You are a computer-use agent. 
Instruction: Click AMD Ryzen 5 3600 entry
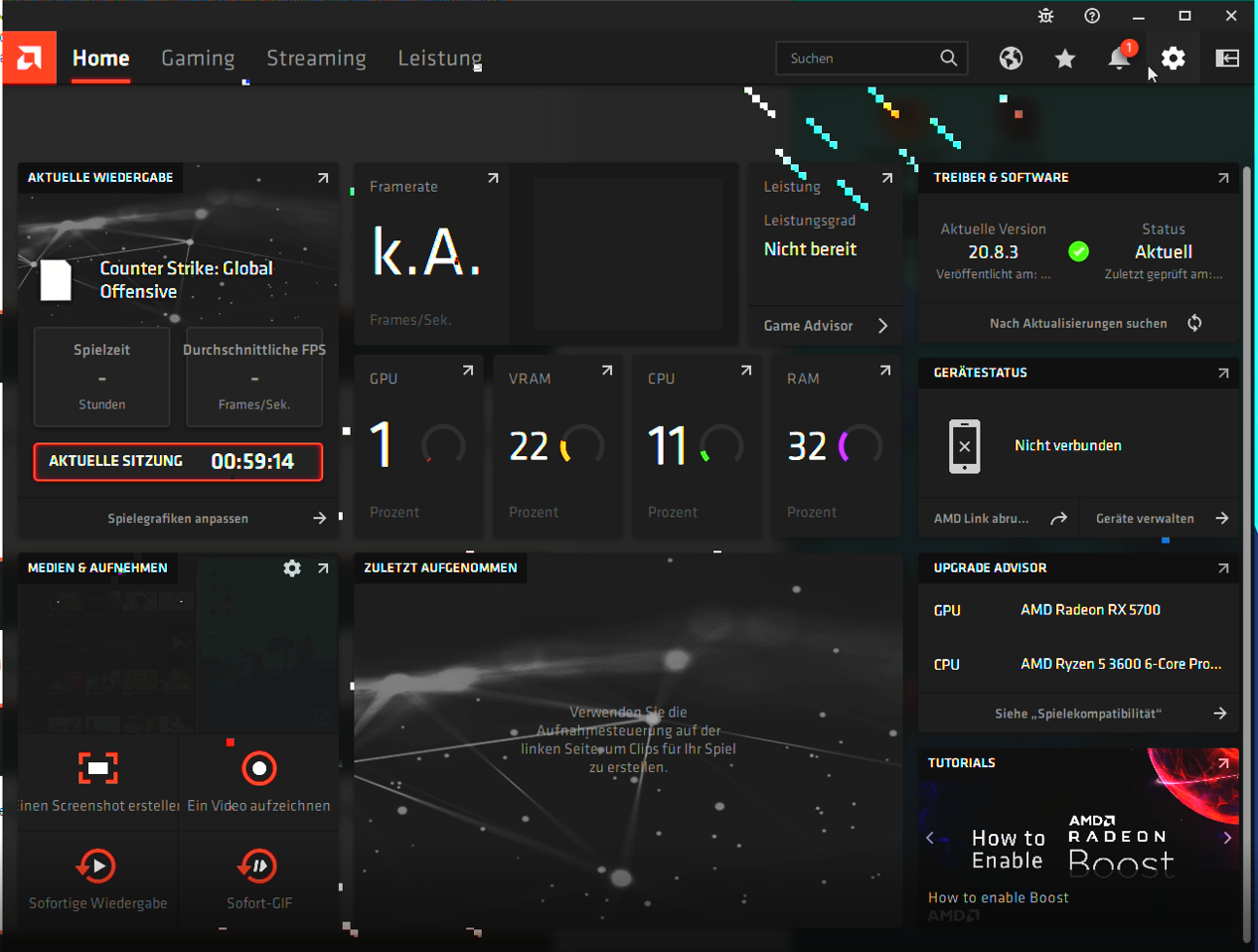pyautogui.click(x=1121, y=664)
